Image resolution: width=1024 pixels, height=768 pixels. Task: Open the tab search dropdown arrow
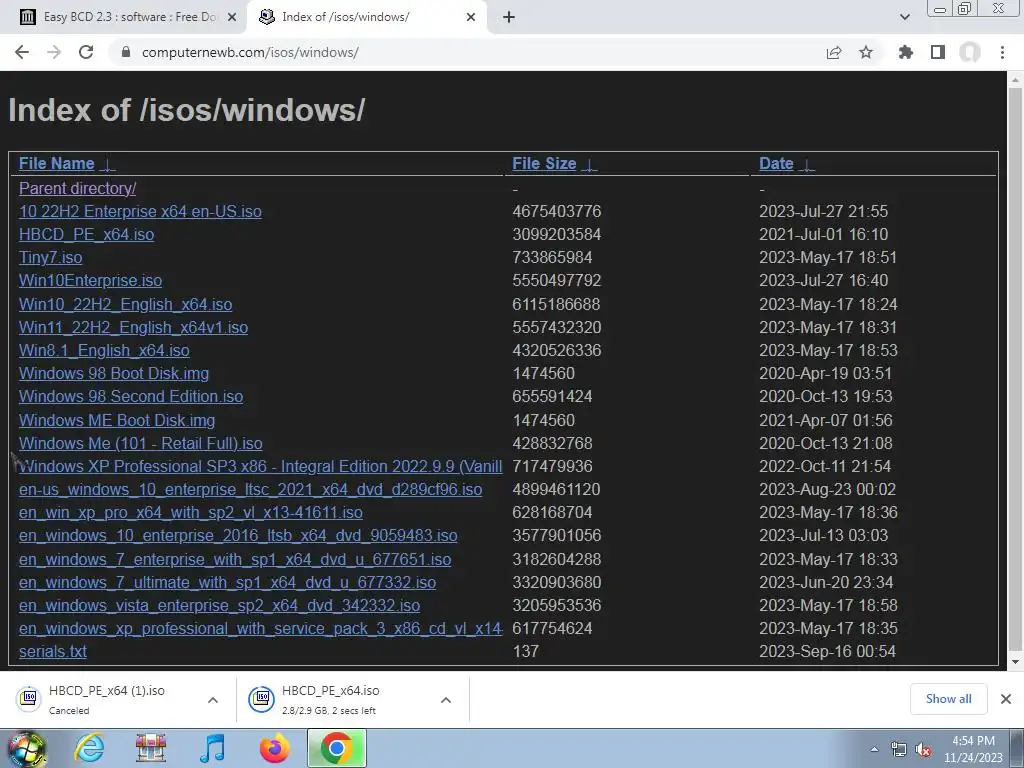coord(904,17)
